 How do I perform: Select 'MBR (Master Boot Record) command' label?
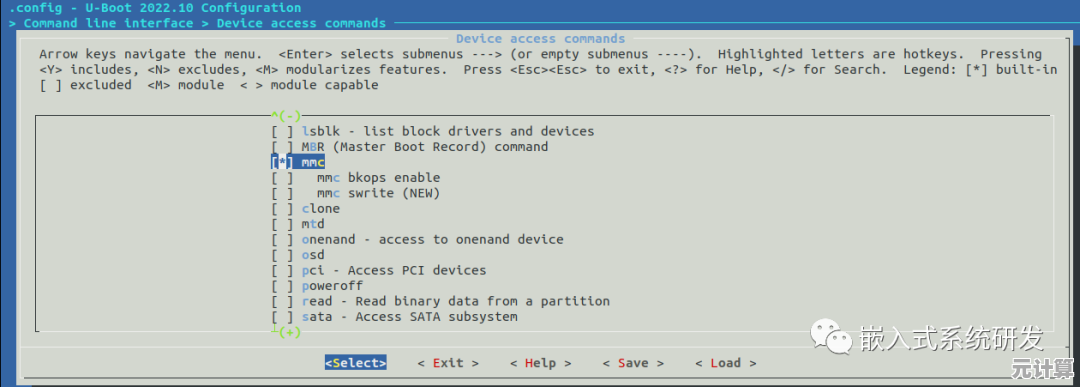point(425,147)
